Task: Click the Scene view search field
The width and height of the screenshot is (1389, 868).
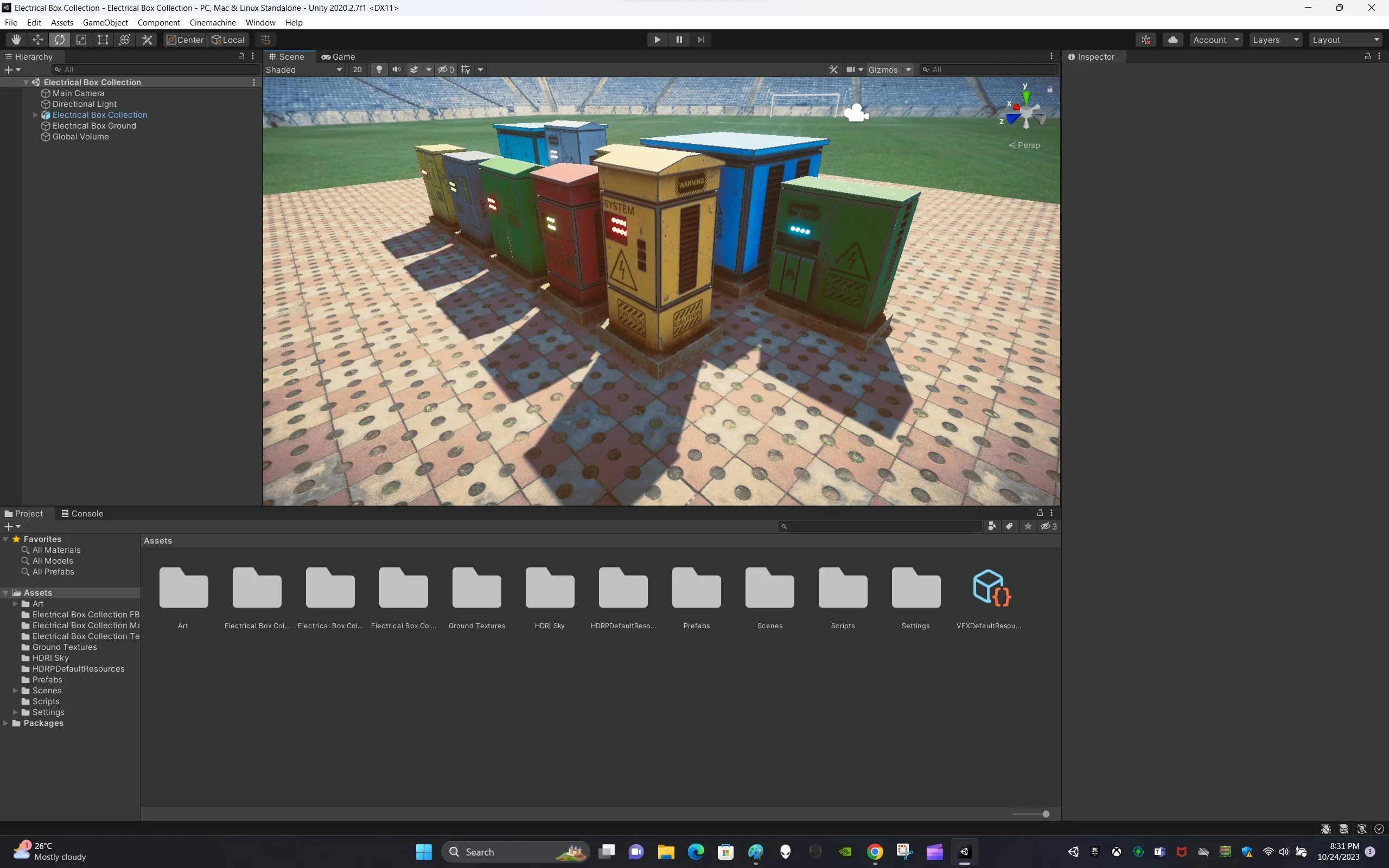Action: point(989,69)
